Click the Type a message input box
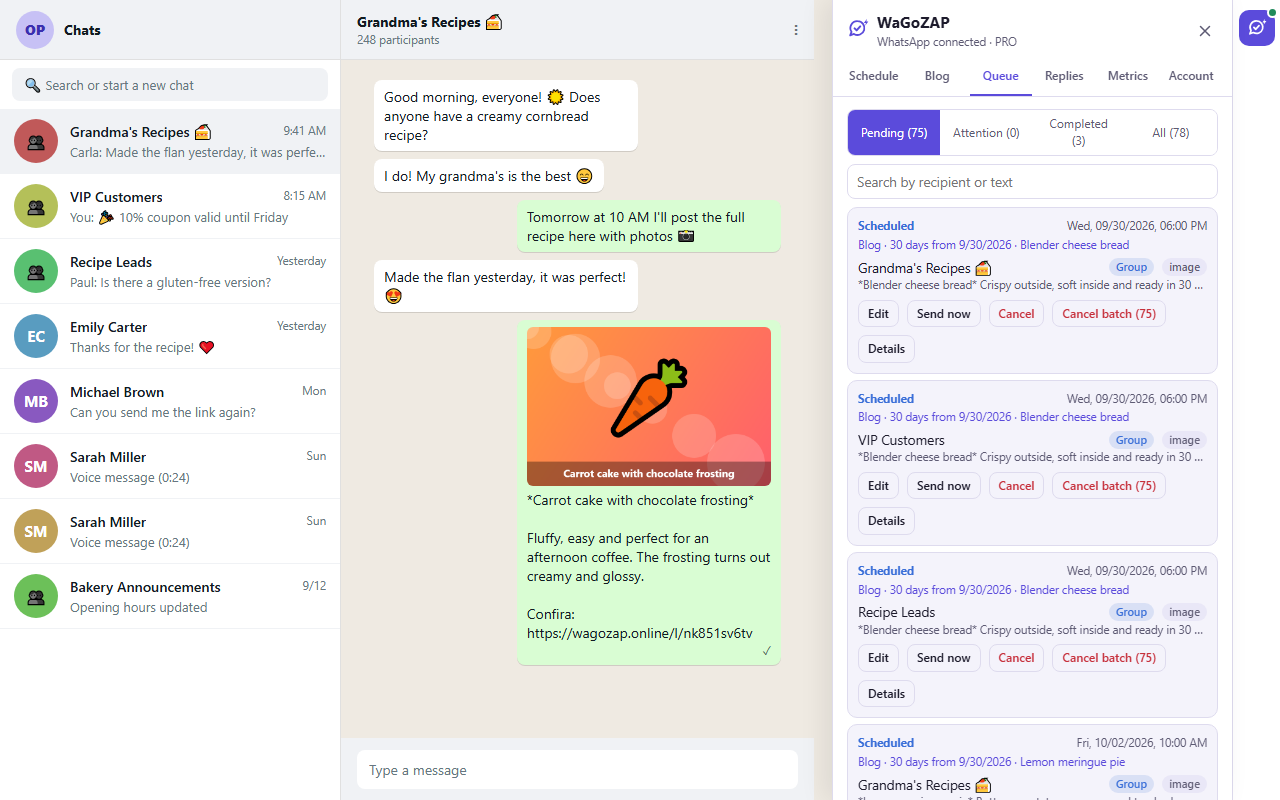The width and height of the screenshot is (1280, 800). pyautogui.click(x=577, y=770)
